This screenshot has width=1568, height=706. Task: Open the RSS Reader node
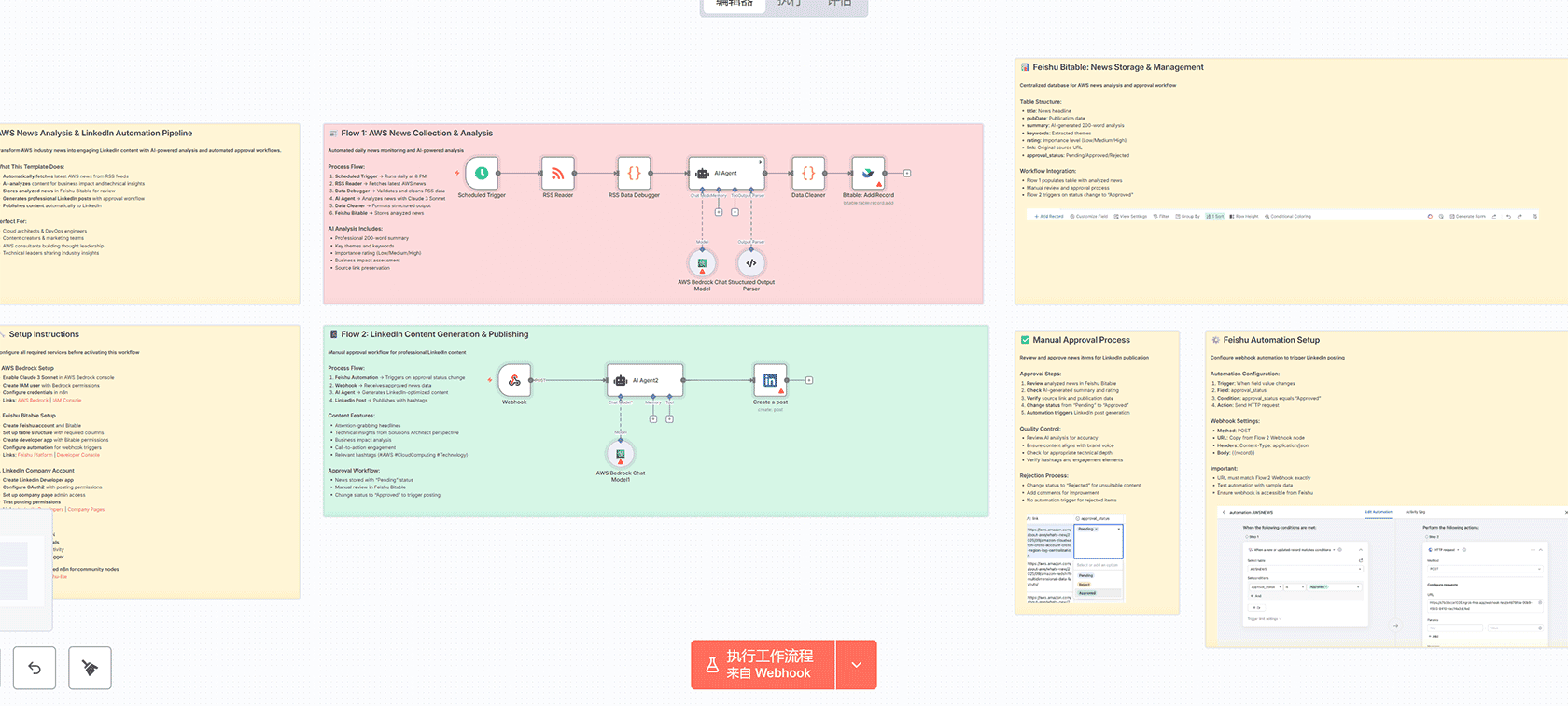[x=557, y=174]
